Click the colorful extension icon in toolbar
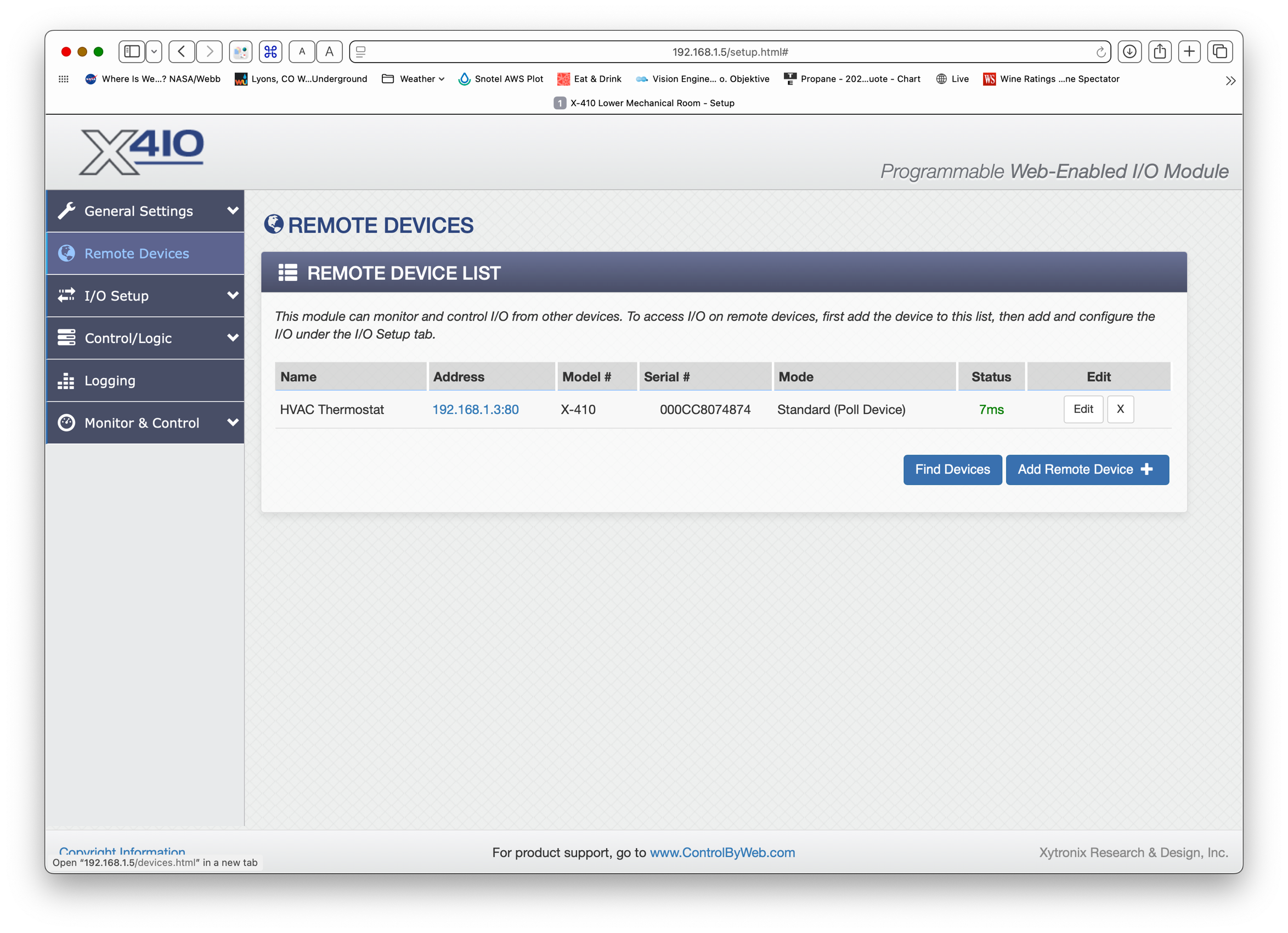This screenshot has height=933, width=1288. (241, 52)
